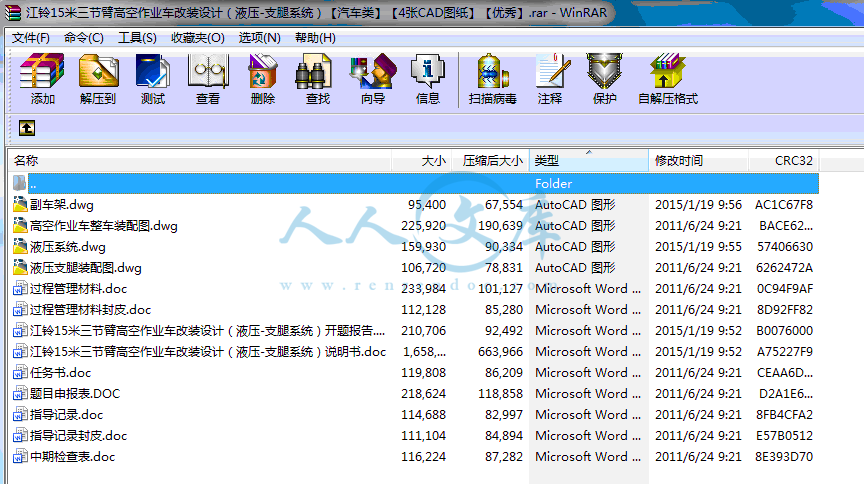Sort by the 类型 column header
Viewport: 864px width, 484px height.
(x=588, y=160)
